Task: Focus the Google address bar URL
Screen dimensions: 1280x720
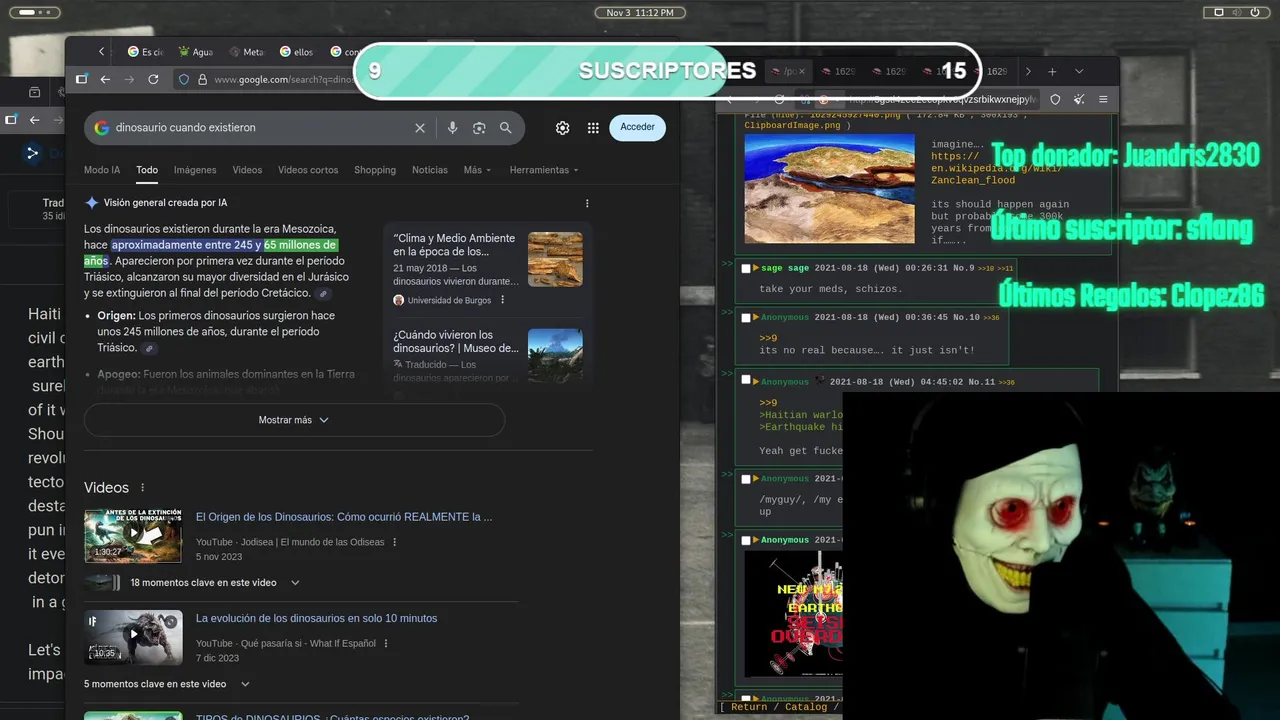Action: pos(284,79)
